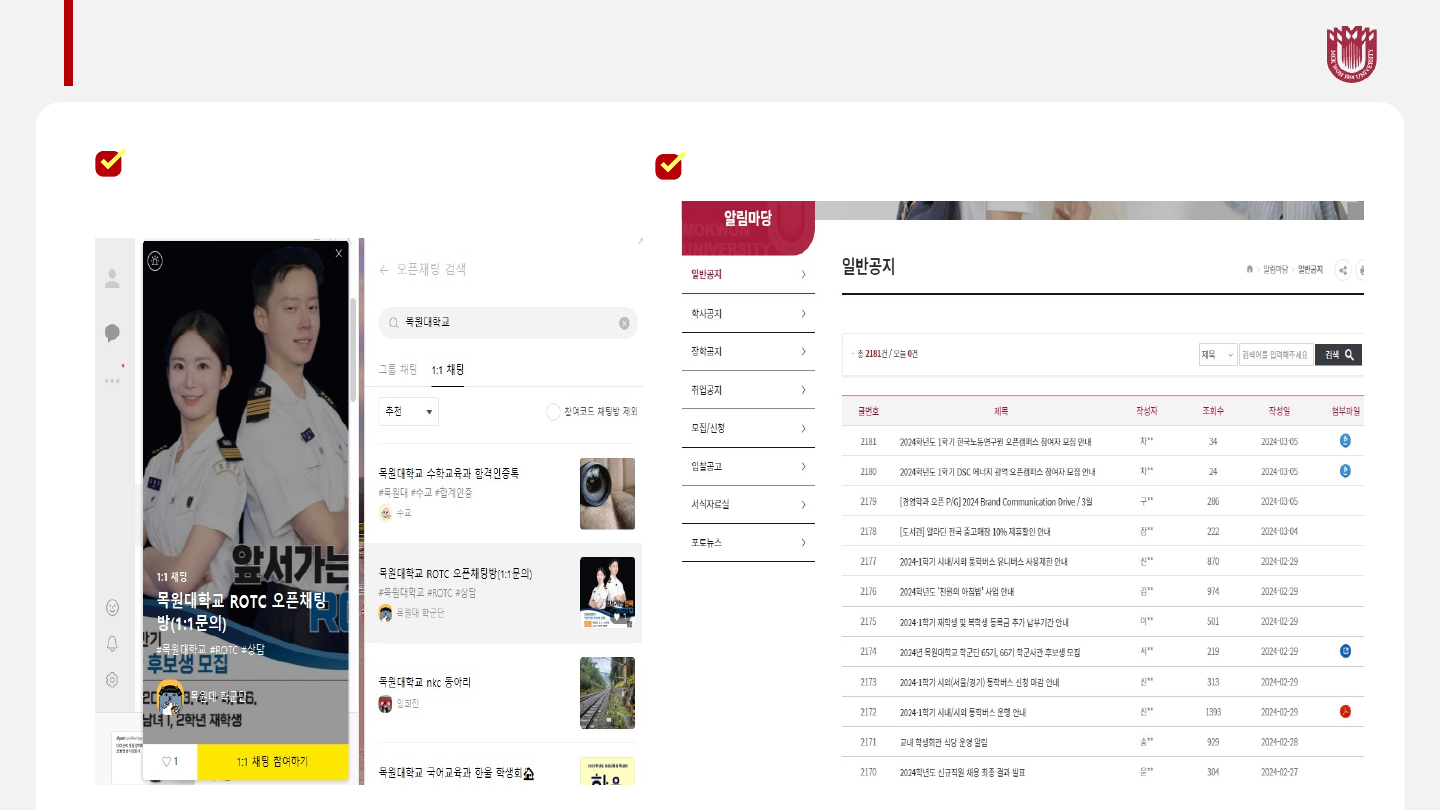Toggle the 참여코드 채팅방 제외 option
The image size is (1440, 810).
[553, 411]
